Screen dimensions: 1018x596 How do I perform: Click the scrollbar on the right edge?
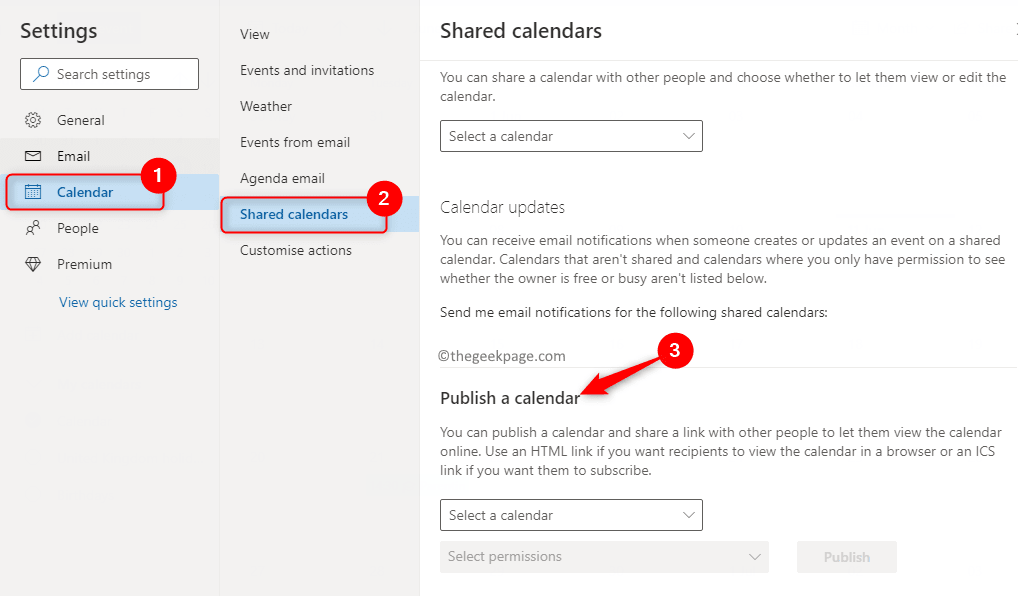pos(1013,100)
